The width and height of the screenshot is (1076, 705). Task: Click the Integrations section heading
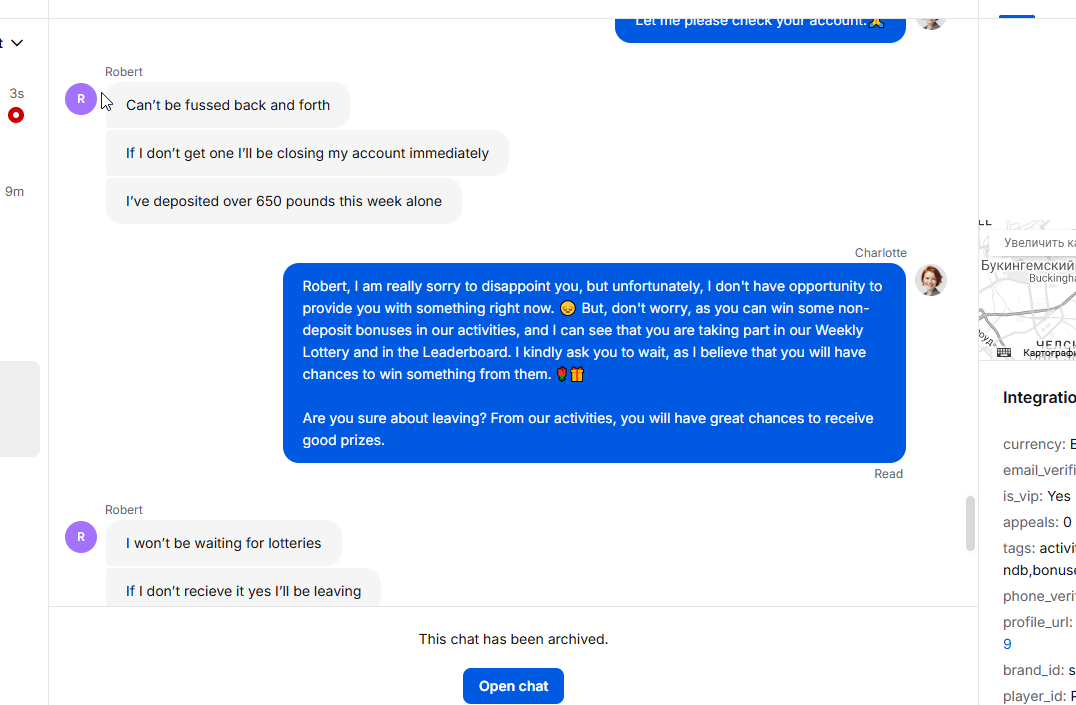click(1039, 398)
